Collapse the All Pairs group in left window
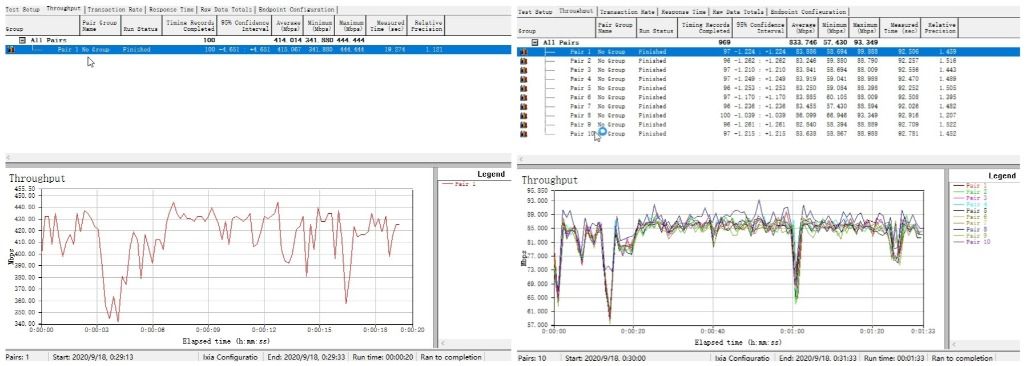 (22, 41)
